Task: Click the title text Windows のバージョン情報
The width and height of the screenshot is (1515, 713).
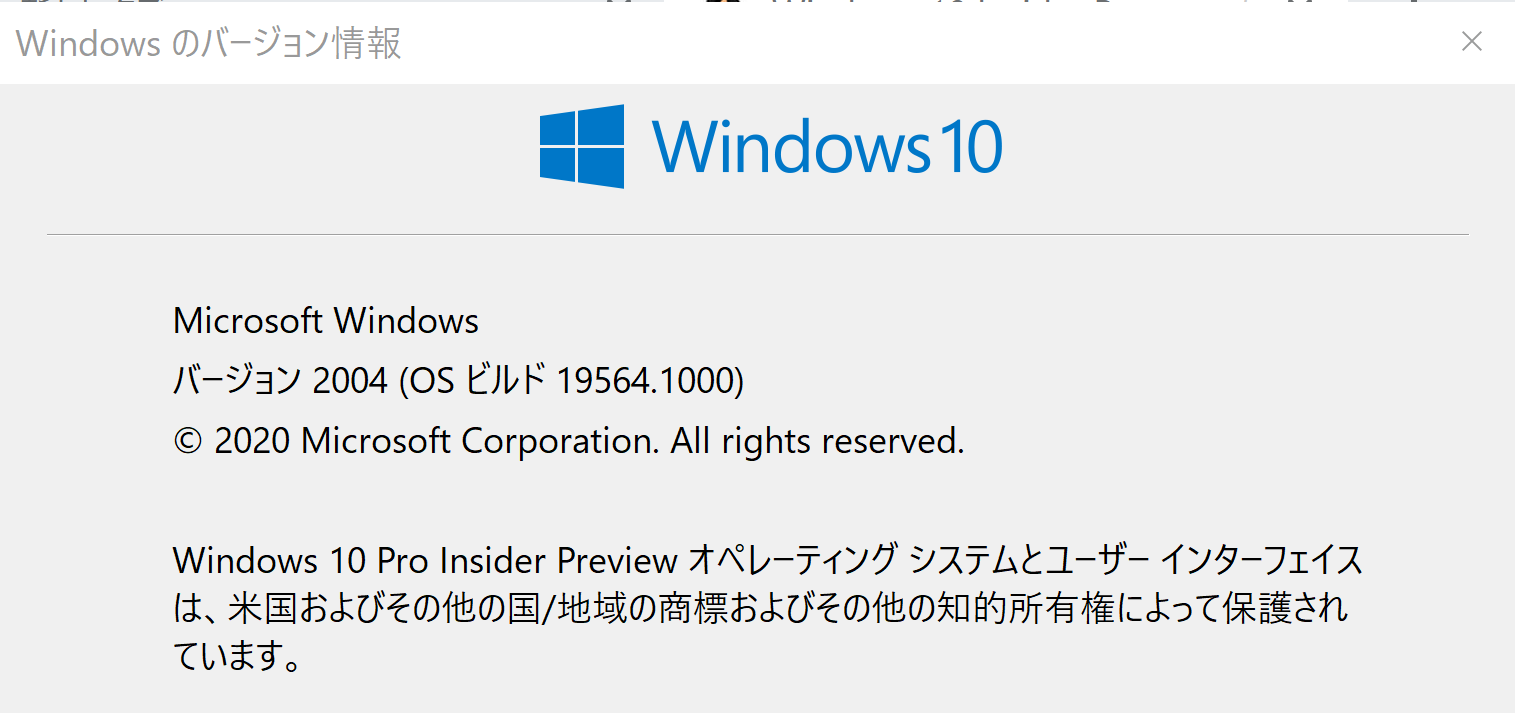Action: click(209, 44)
